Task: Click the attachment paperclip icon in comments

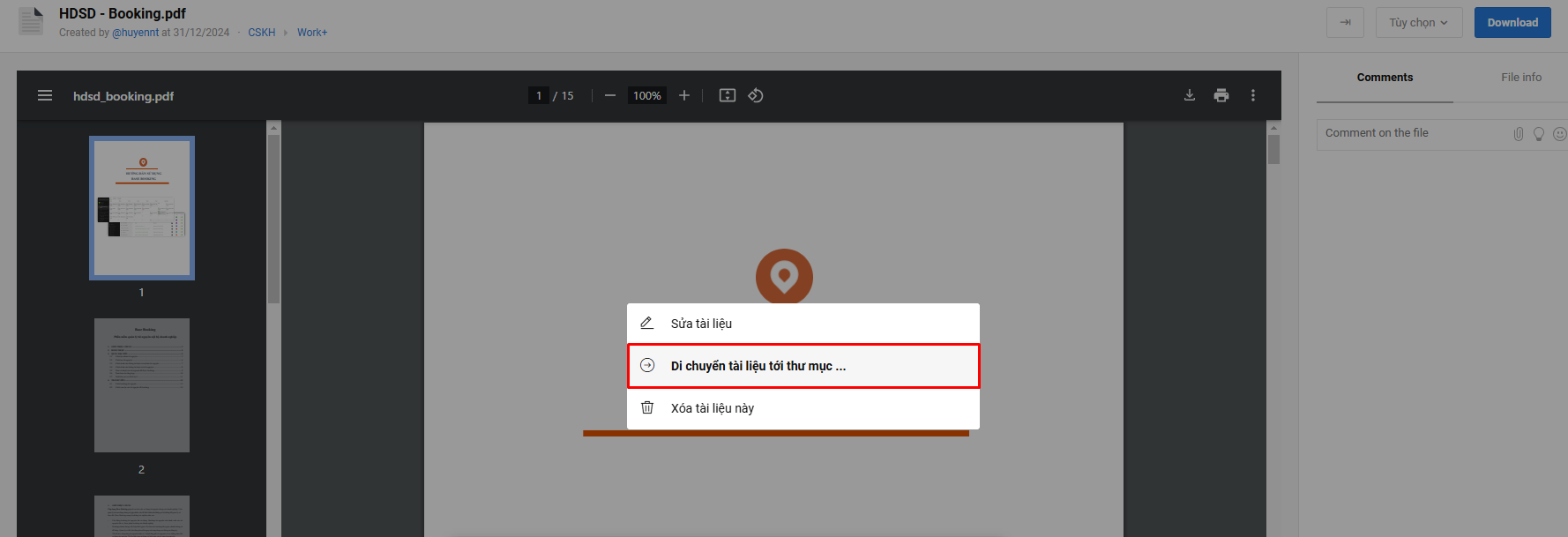Action: (x=1519, y=134)
